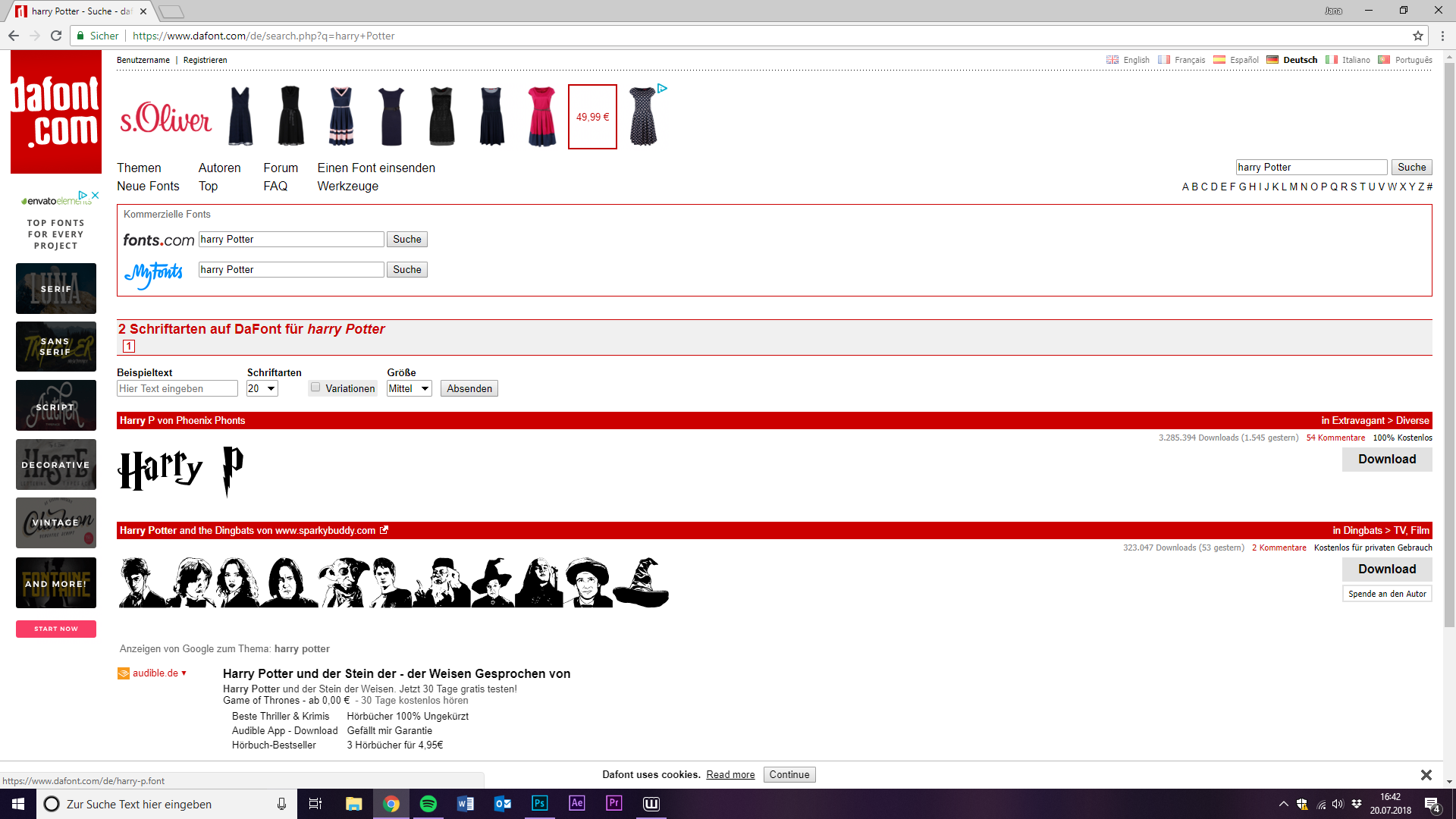Open Spotify from the taskbar
This screenshot has width=1456, height=819.
428,804
